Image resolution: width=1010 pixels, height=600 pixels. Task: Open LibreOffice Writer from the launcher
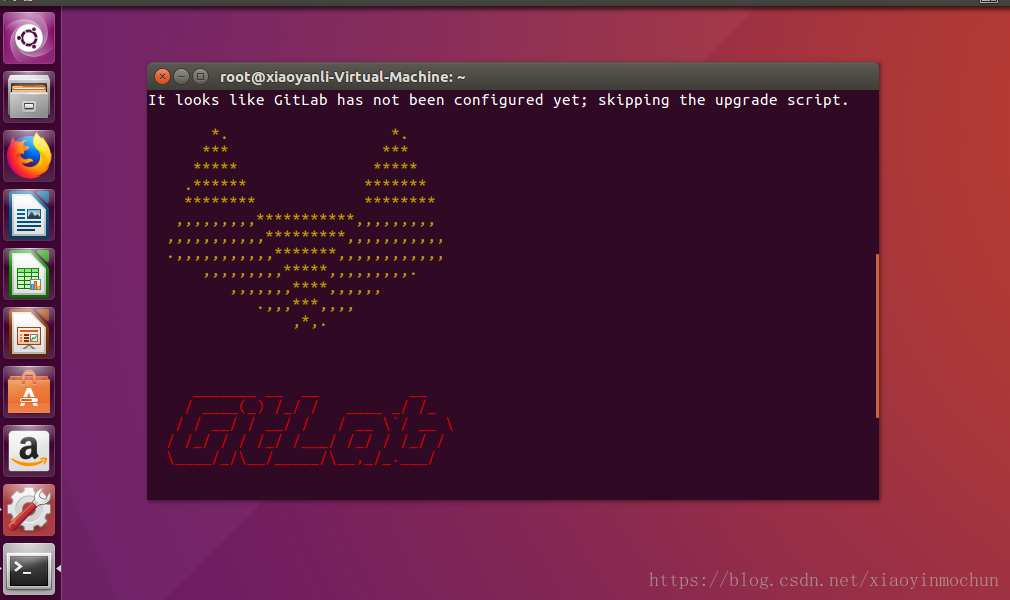pos(29,215)
